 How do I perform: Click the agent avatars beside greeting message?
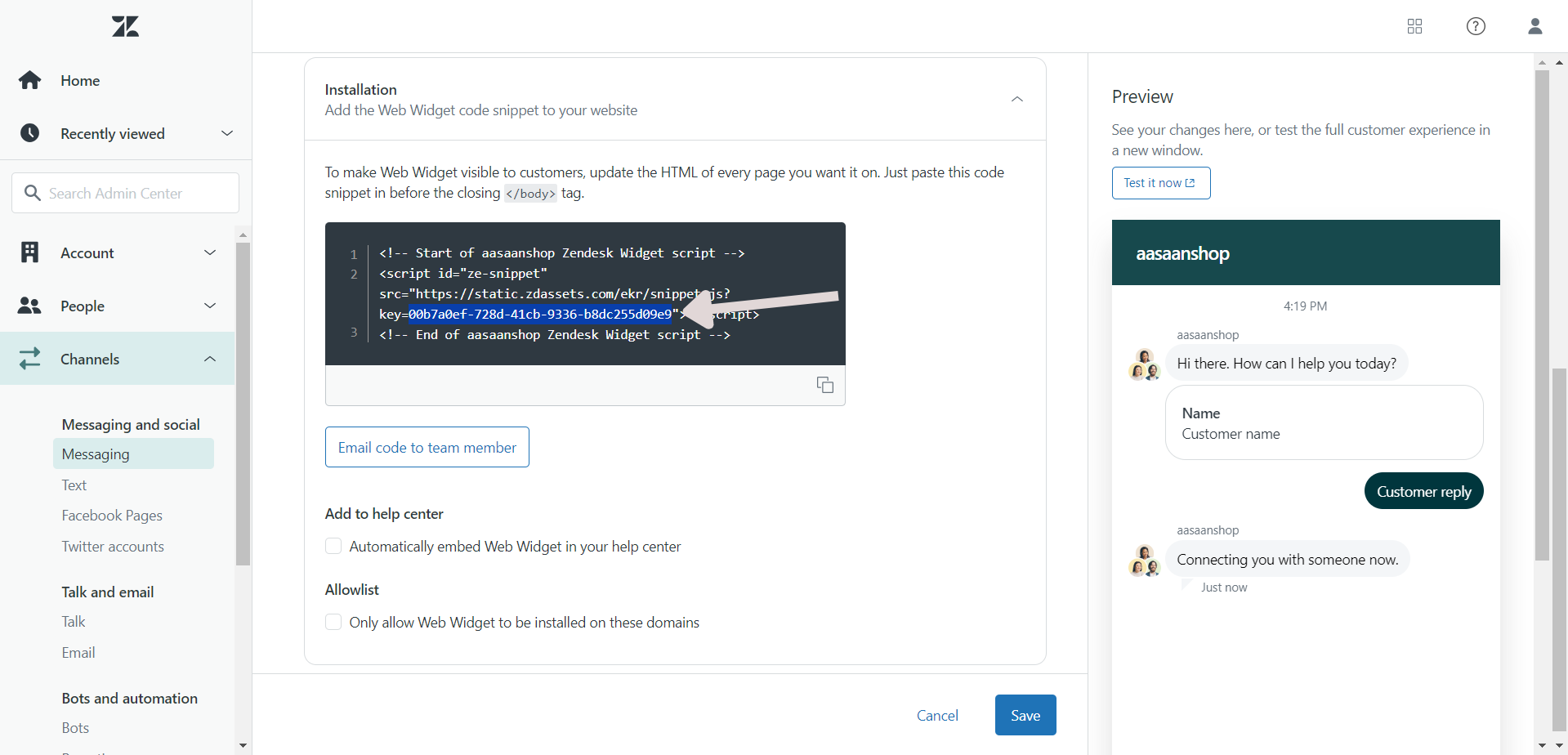(1144, 364)
